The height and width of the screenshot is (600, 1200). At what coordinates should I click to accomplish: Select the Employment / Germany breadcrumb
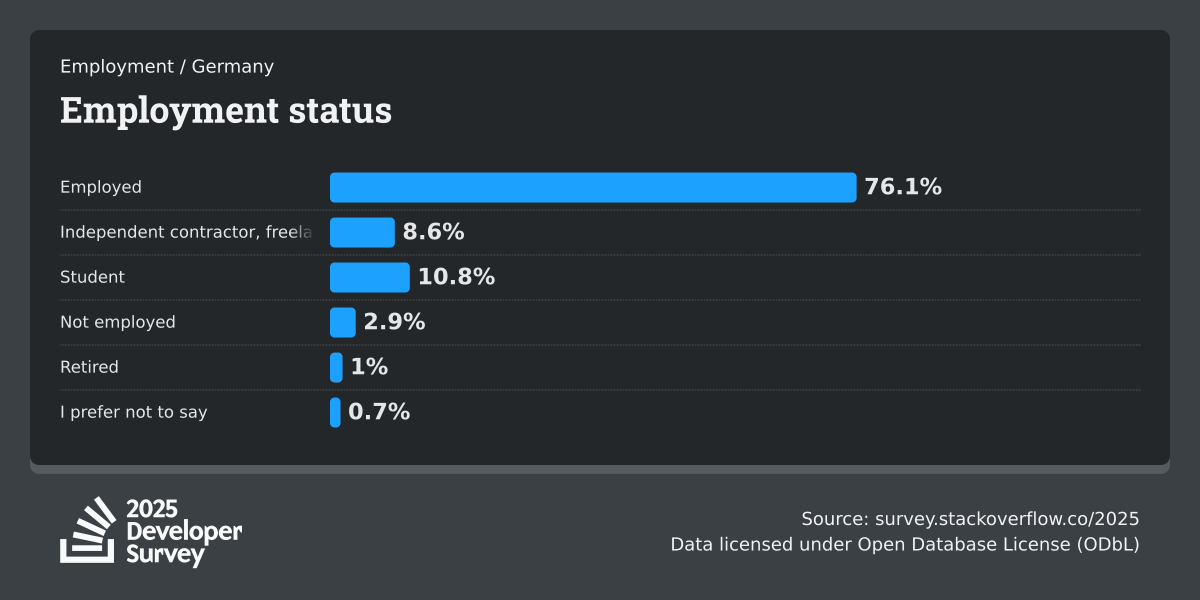pyautogui.click(x=167, y=67)
